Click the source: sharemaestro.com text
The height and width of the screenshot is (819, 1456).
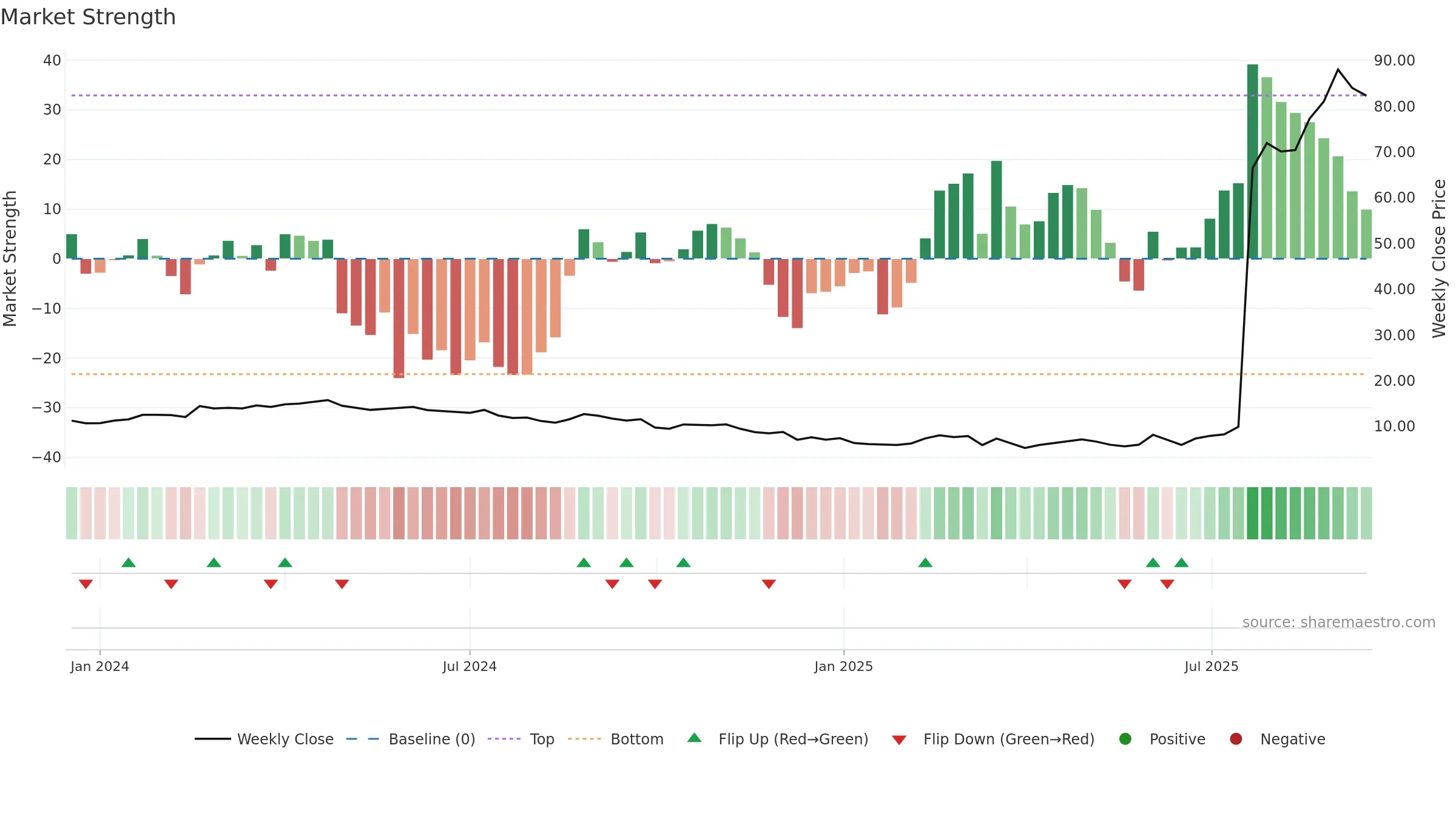coord(1339,622)
